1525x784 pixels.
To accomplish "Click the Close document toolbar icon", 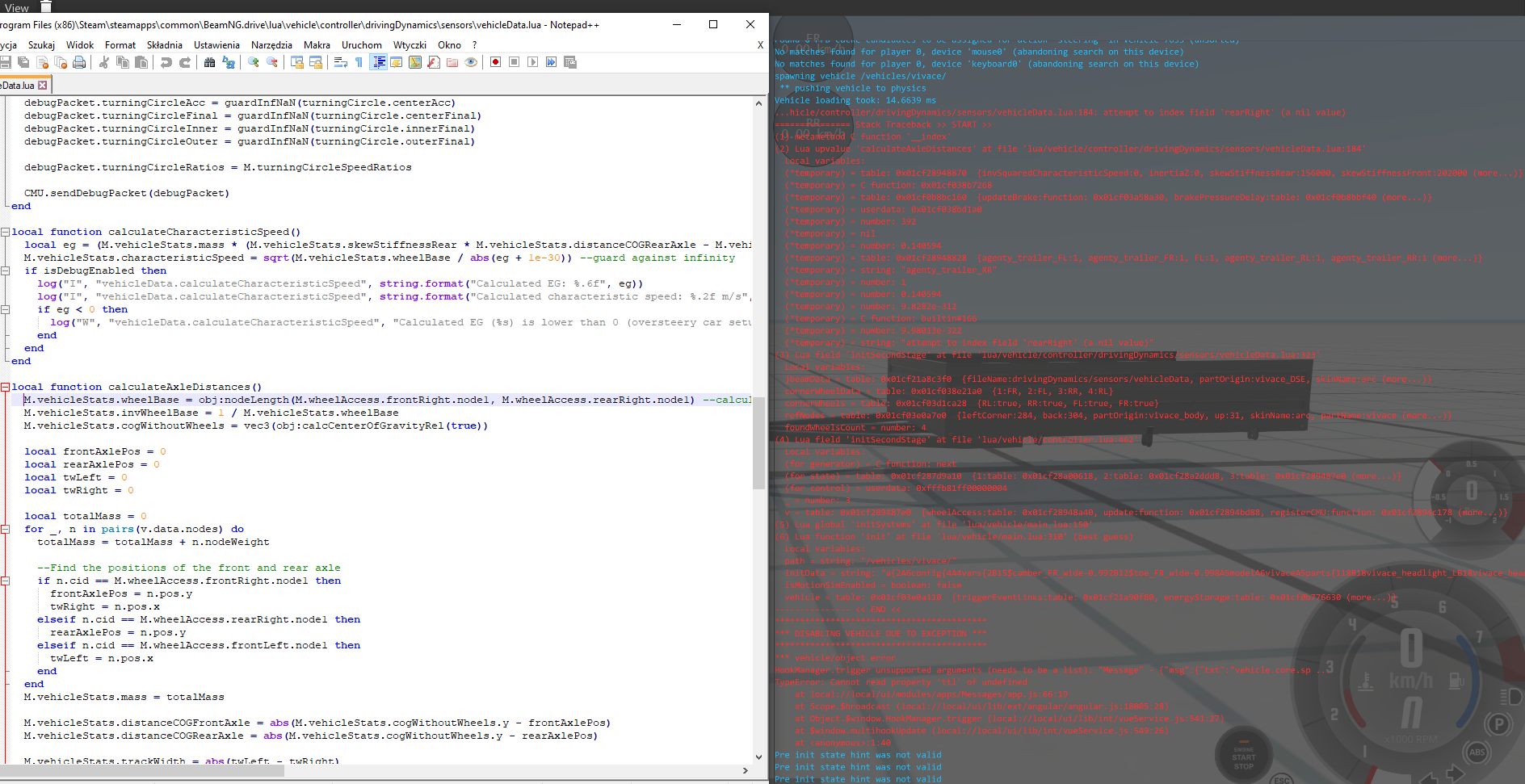I will (x=42, y=62).
